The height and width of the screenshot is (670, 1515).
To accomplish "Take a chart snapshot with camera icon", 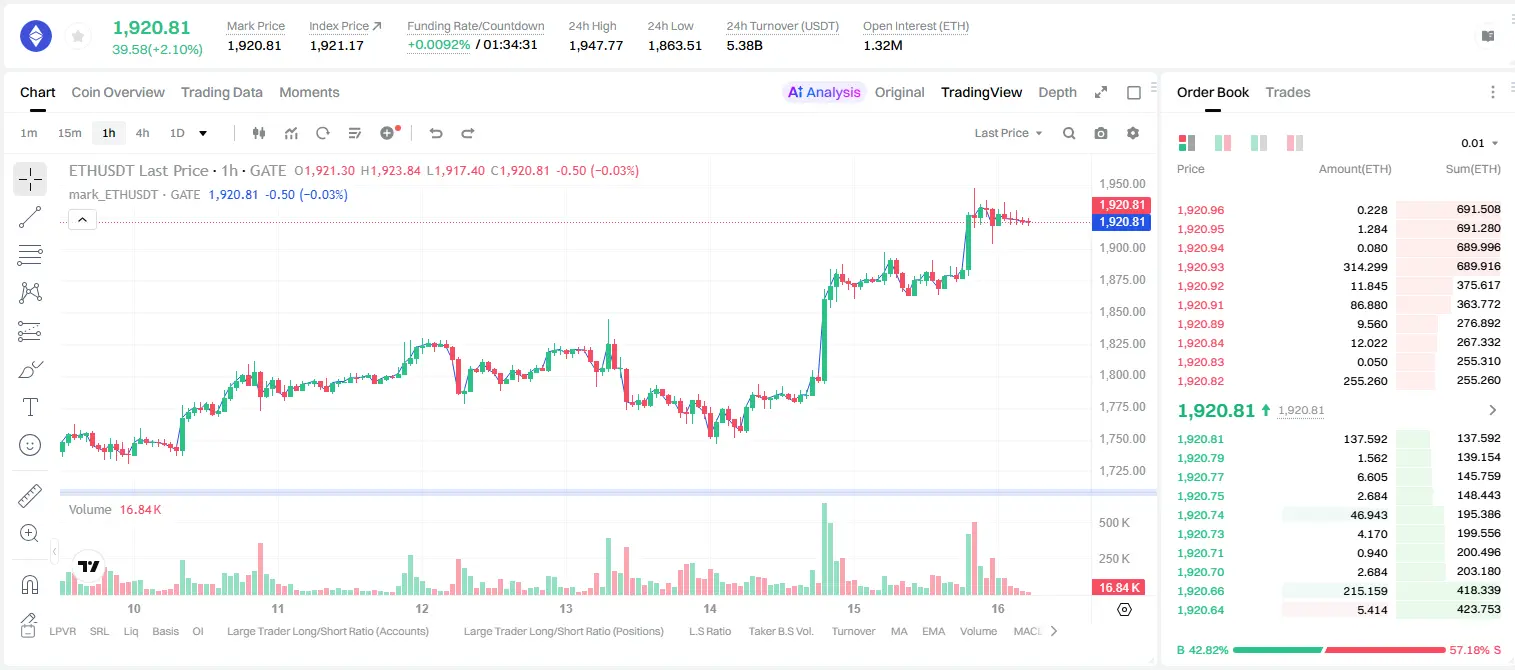I will coord(1101,133).
